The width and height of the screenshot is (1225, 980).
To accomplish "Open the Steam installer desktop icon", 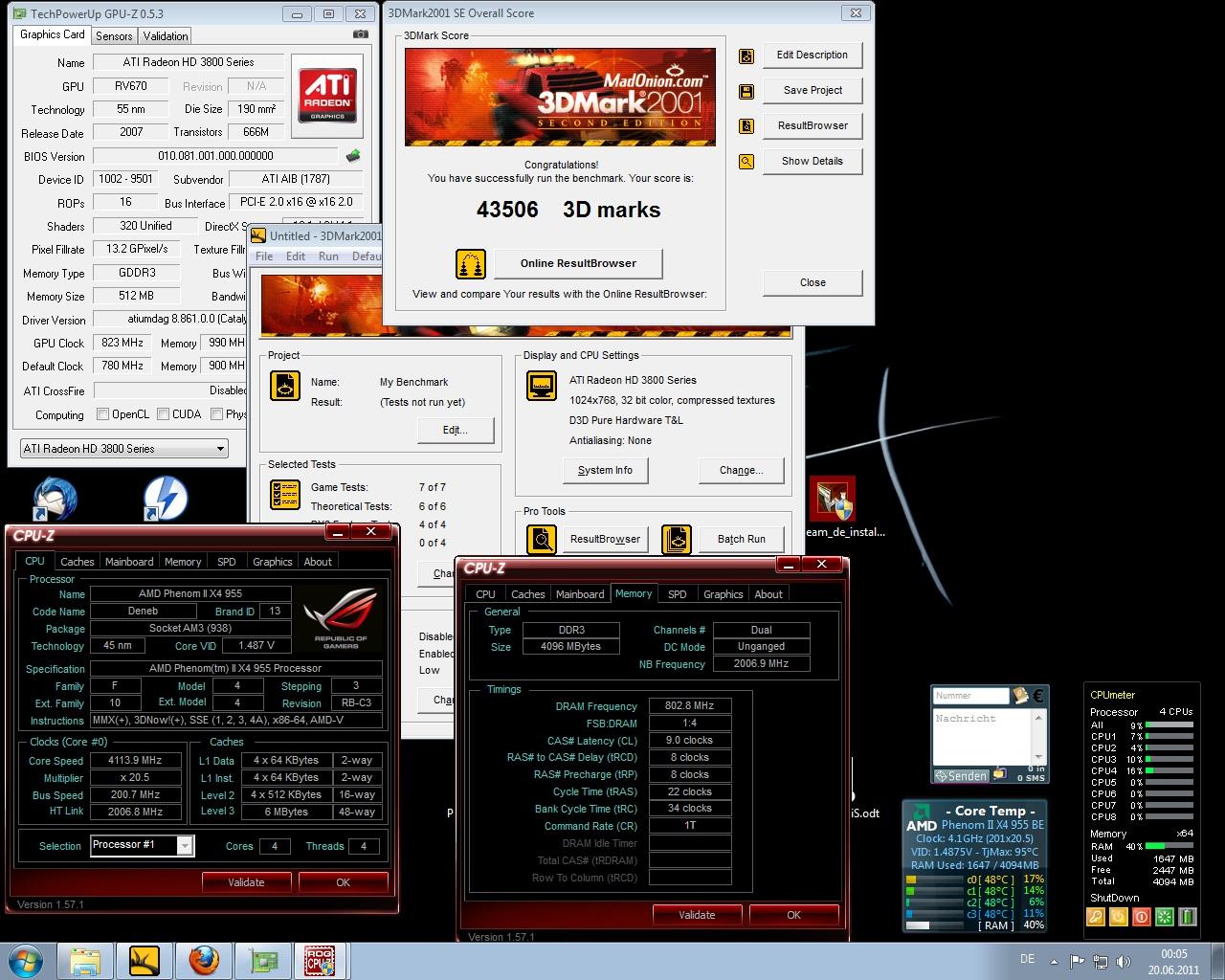I will (831, 500).
